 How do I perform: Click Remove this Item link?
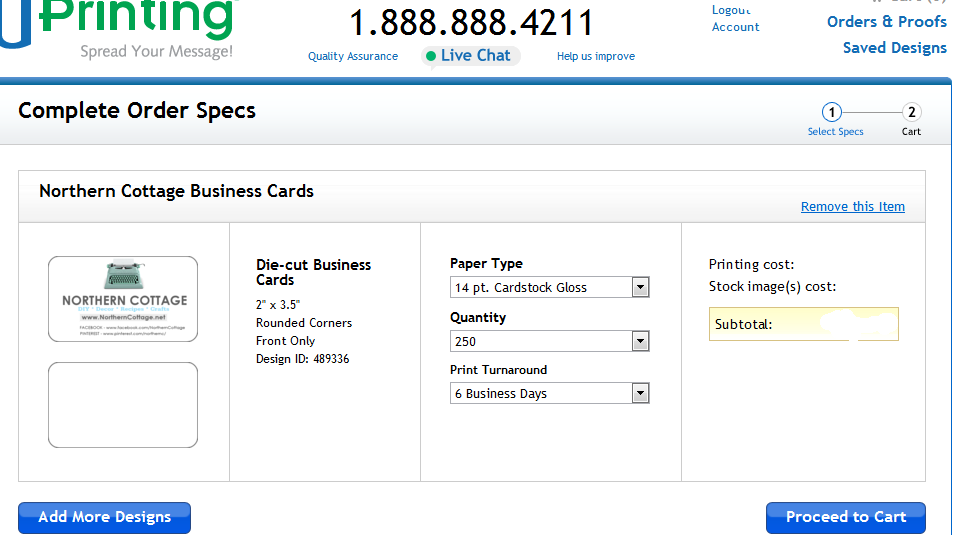pyautogui.click(x=853, y=207)
